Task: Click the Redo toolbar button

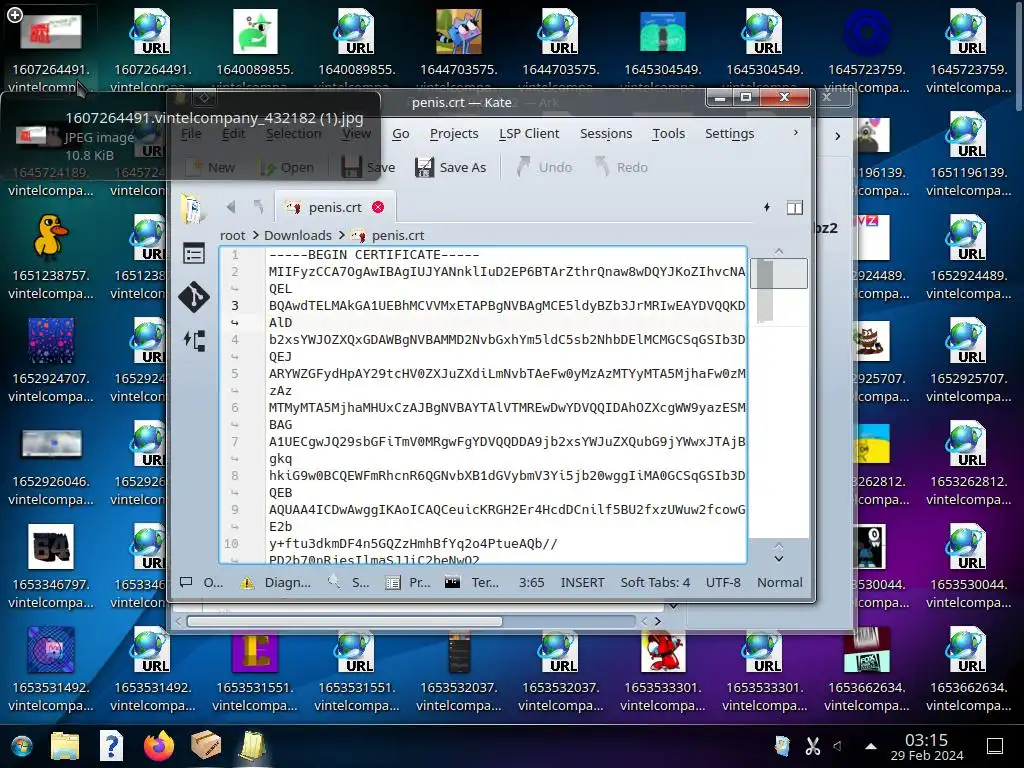Action: point(621,167)
